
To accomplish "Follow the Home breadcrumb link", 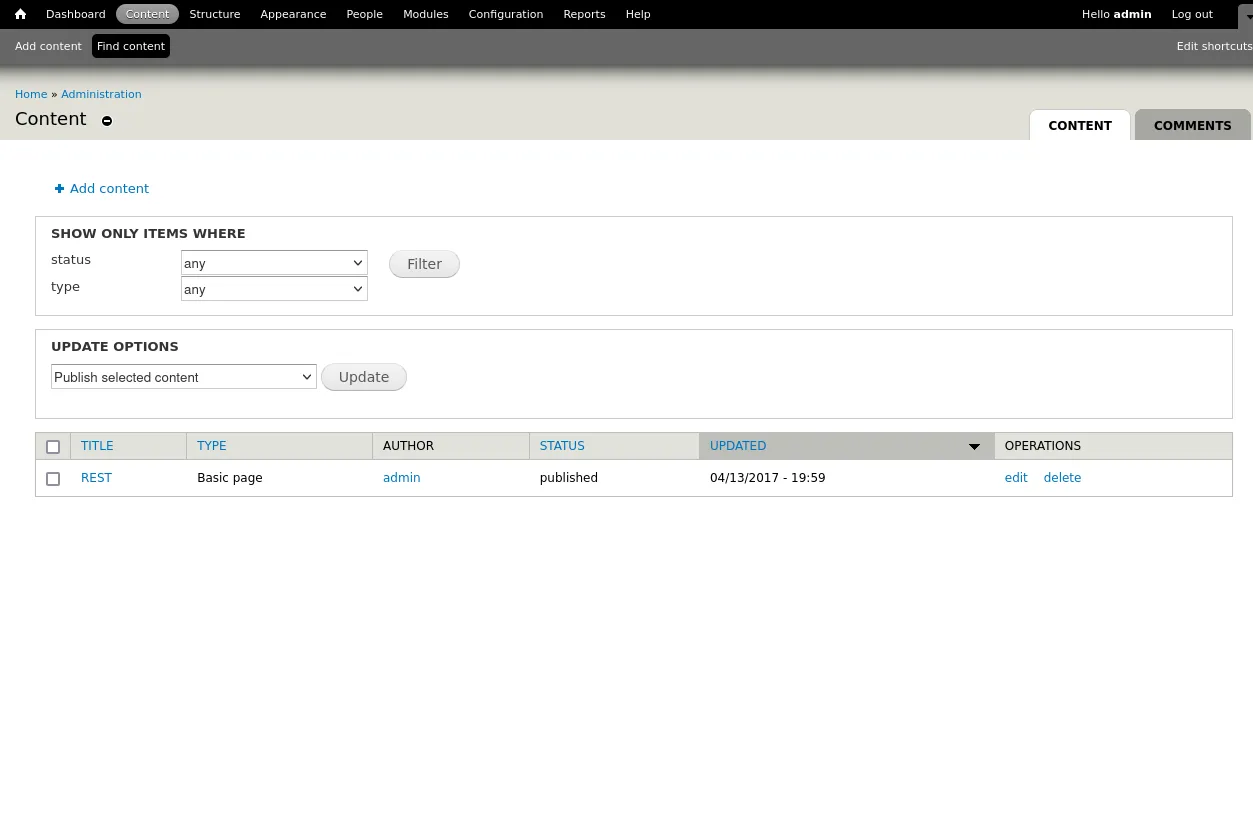I will coord(31,94).
